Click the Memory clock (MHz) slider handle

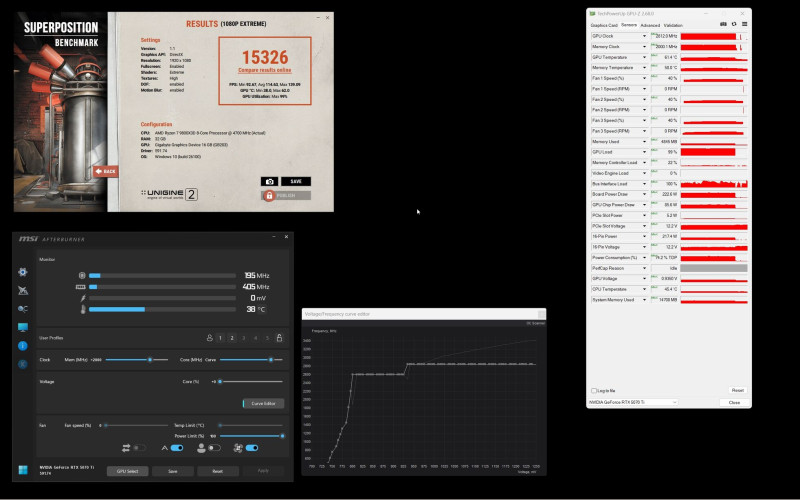(x=149, y=360)
